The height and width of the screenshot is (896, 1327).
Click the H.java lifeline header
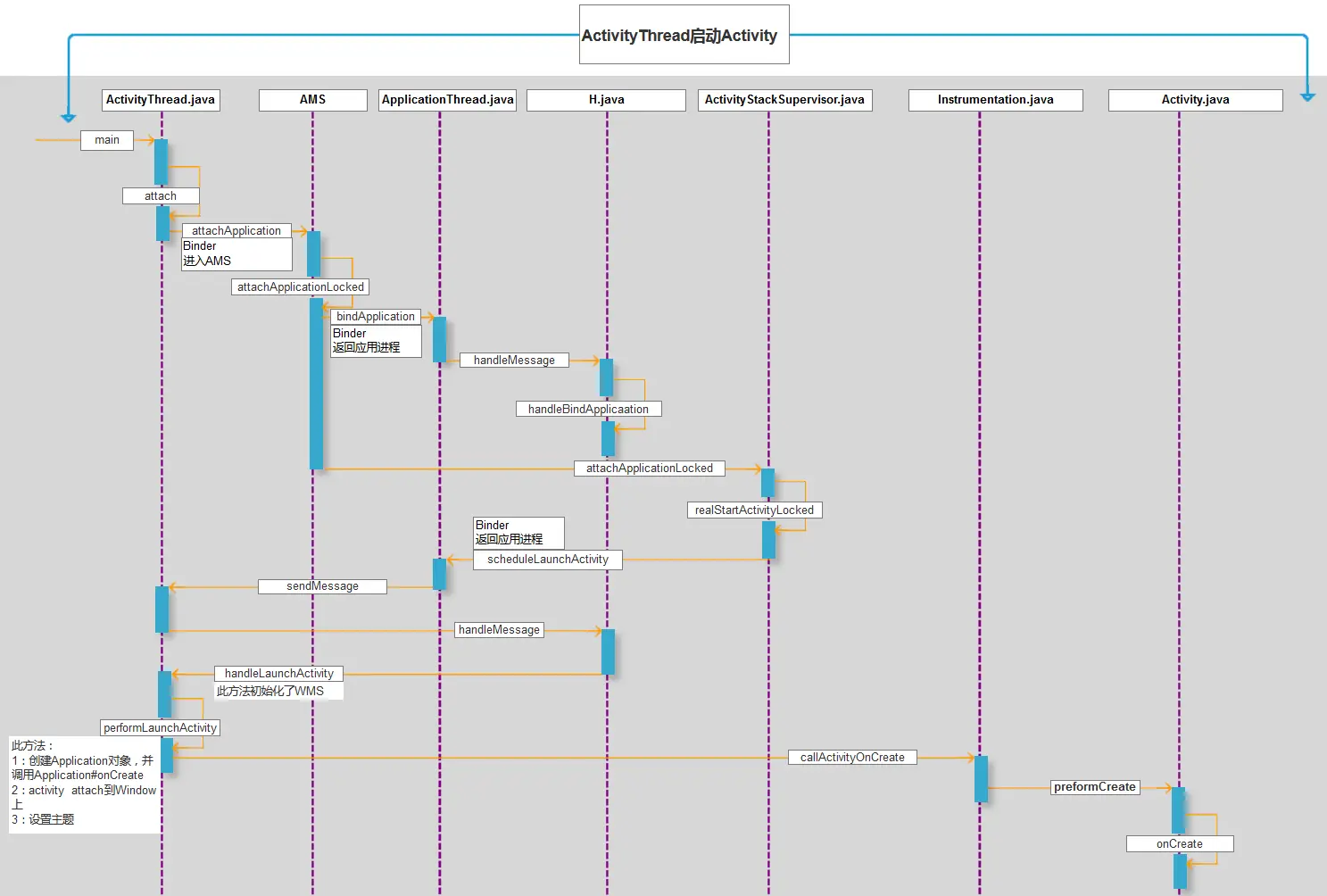click(606, 100)
